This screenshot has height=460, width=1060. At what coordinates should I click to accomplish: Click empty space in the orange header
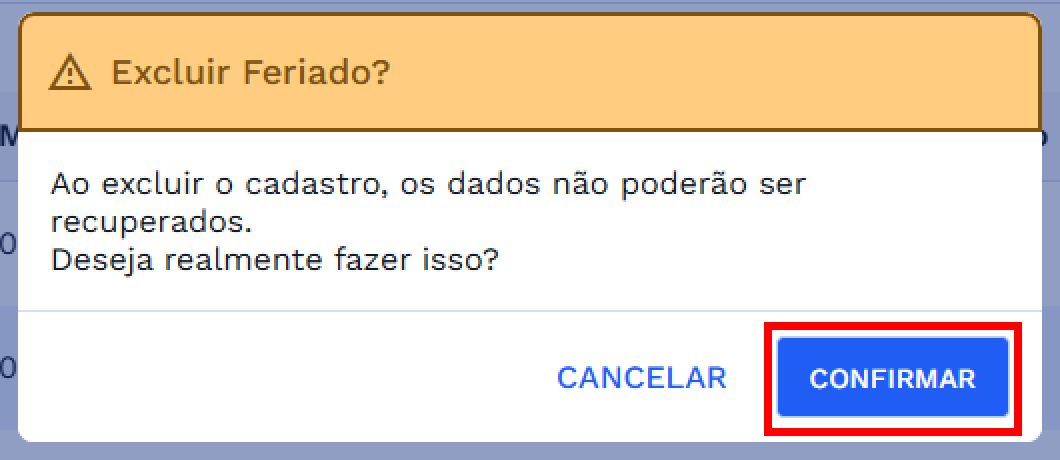point(700,73)
